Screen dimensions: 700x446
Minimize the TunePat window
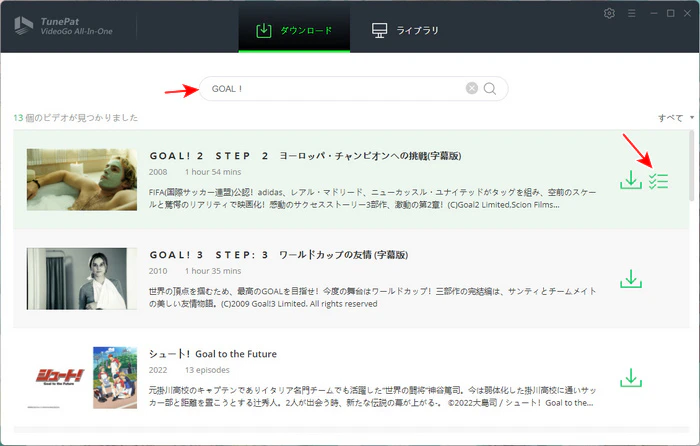[654, 14]
